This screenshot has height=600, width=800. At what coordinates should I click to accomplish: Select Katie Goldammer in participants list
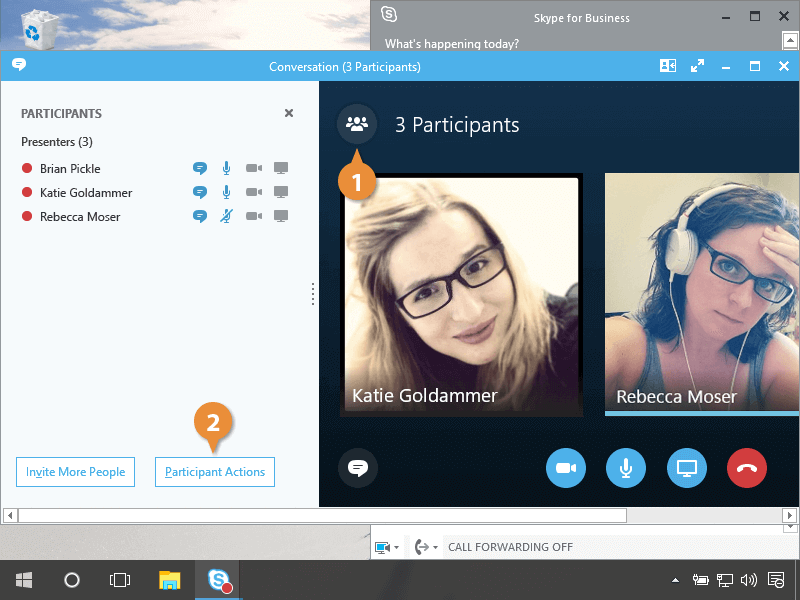[85, 192]
